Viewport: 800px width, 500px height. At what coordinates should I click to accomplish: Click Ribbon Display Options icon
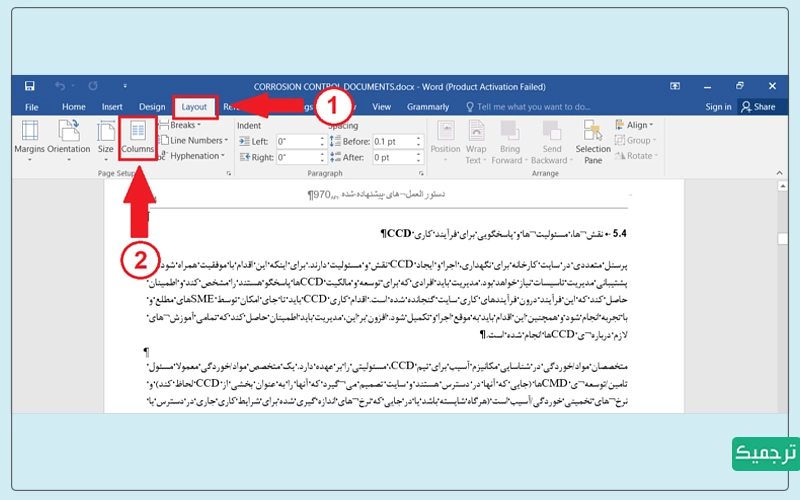[674, 86]
